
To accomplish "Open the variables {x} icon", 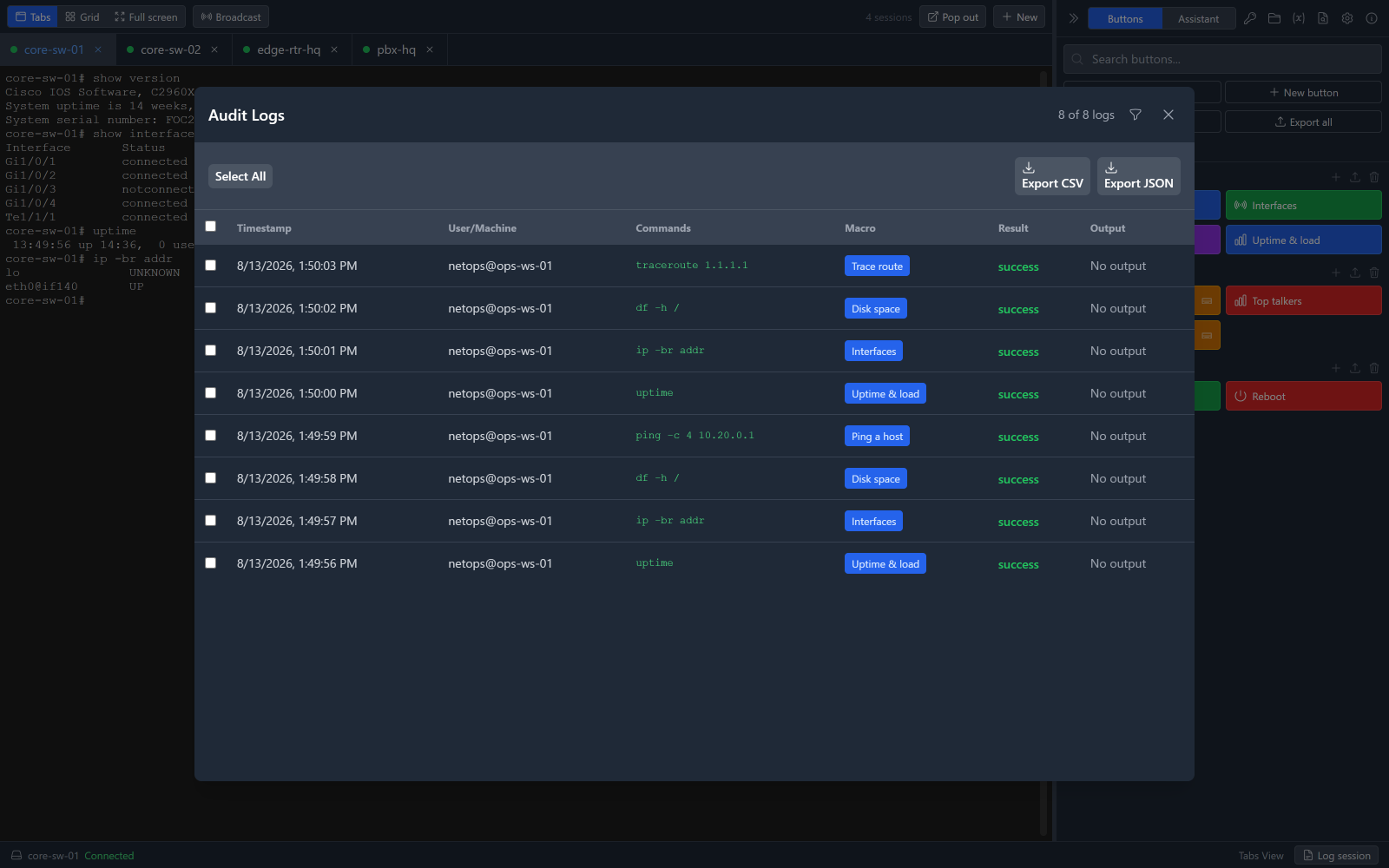I will click(1299, 18).
